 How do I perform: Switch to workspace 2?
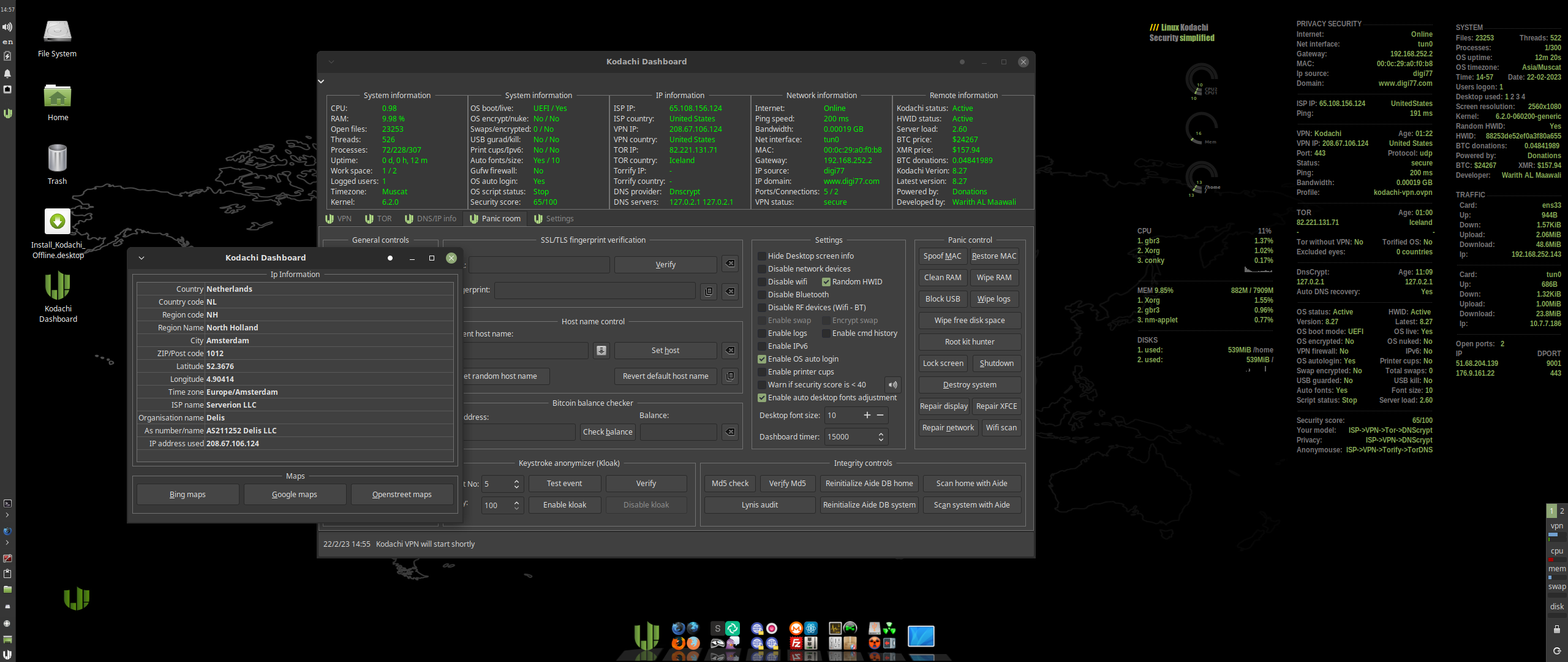pyautogui.click(x=1562, y=511)
